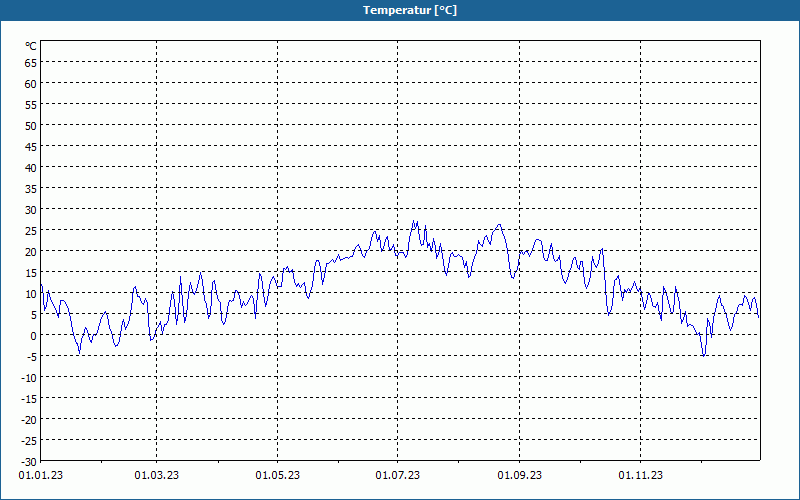Click the 01.09.23 date axis label
Screen dimensions: 800x500
519,476
